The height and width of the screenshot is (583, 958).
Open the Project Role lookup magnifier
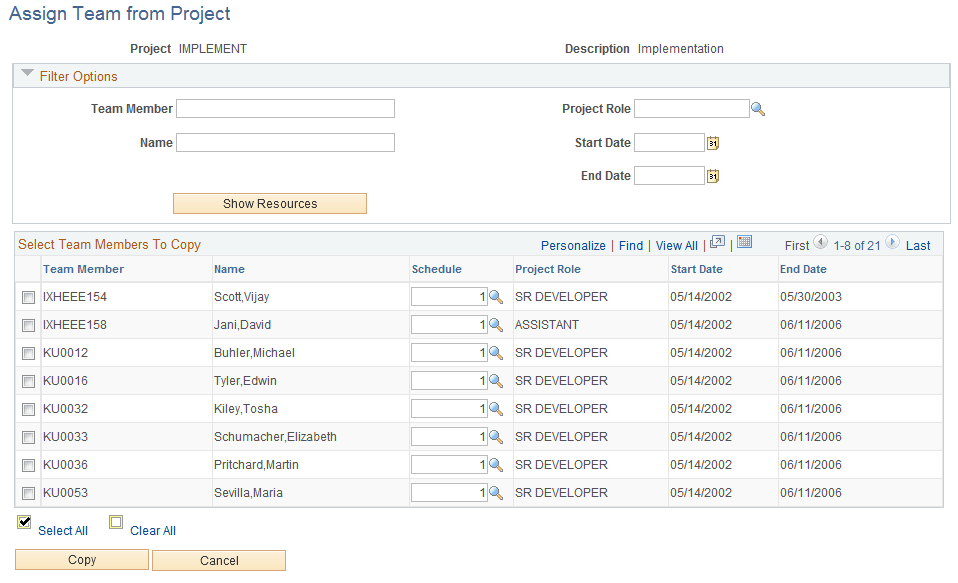pos(758,108)
